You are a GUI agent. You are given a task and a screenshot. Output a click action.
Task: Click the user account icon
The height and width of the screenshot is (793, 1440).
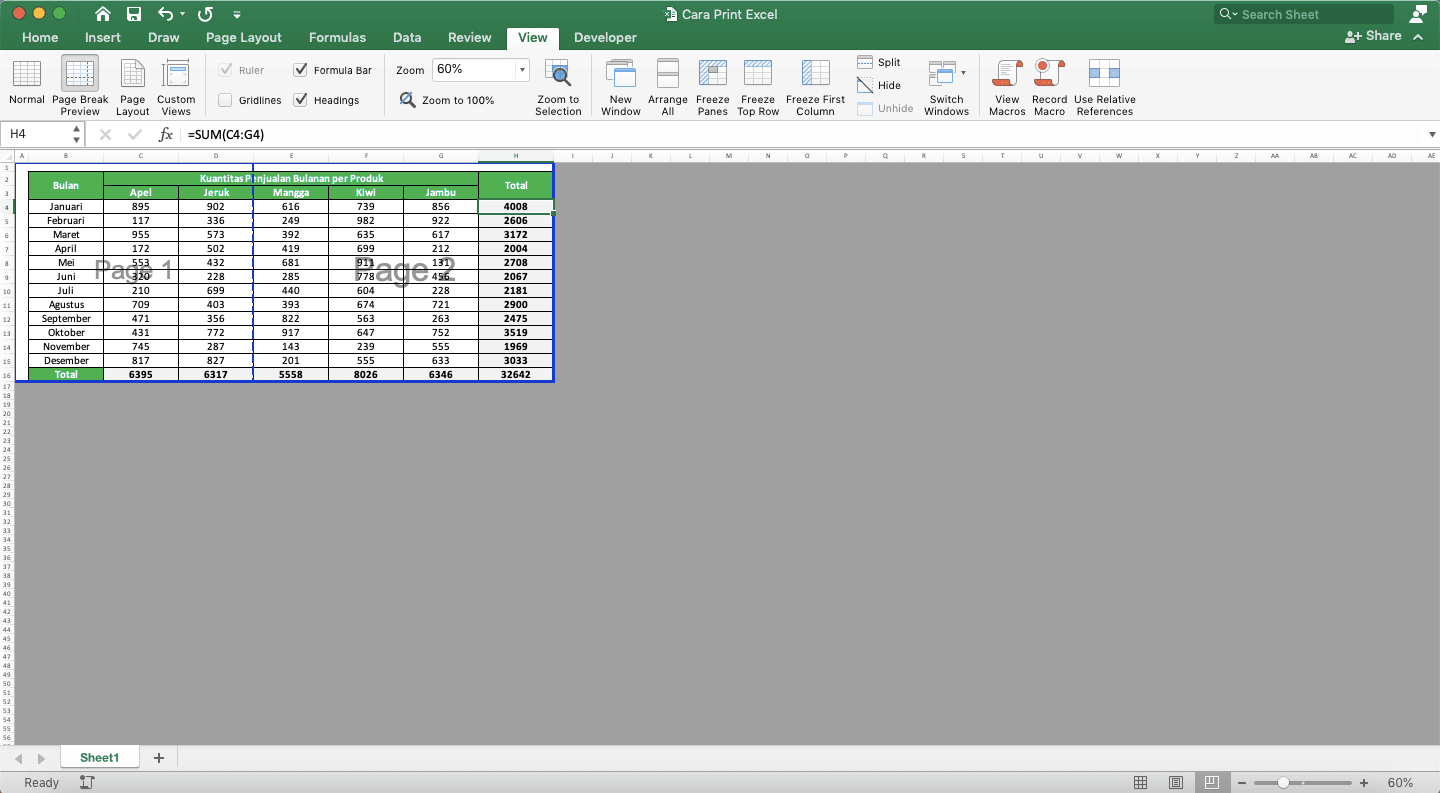click(1418, 14)
